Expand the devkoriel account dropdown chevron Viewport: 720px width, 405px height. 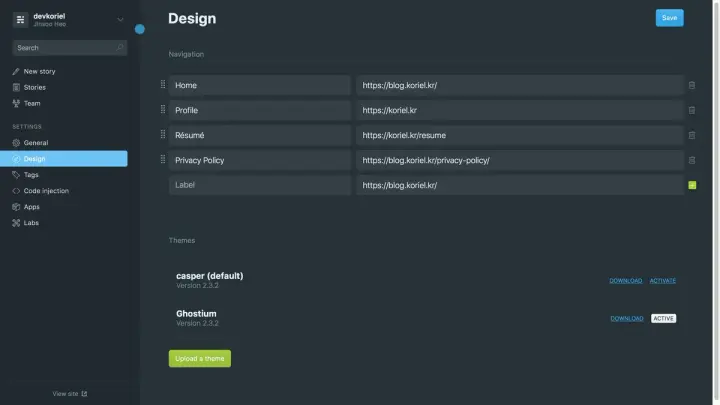tap(120, 20)
